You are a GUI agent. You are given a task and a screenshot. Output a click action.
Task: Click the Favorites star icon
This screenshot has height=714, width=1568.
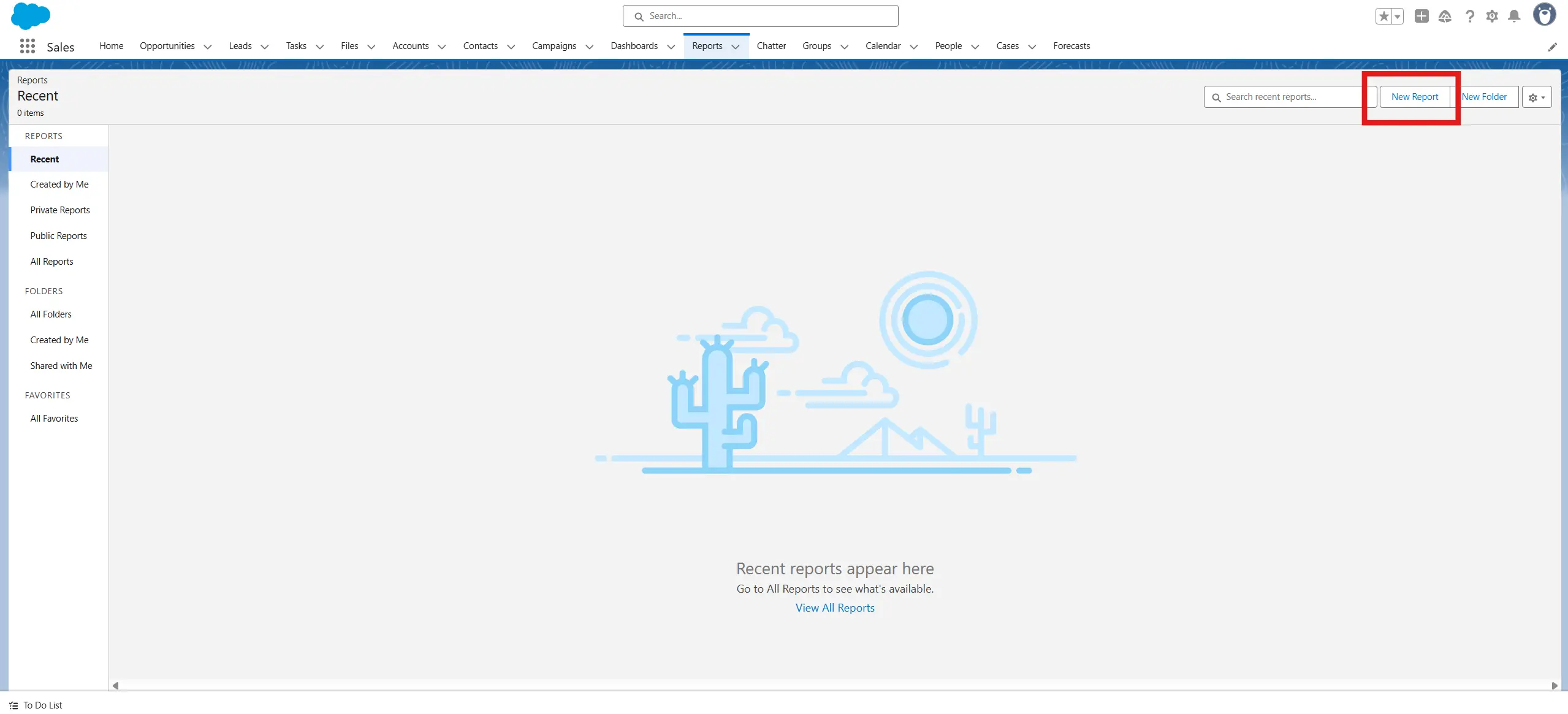click(x=1383, y=16)
